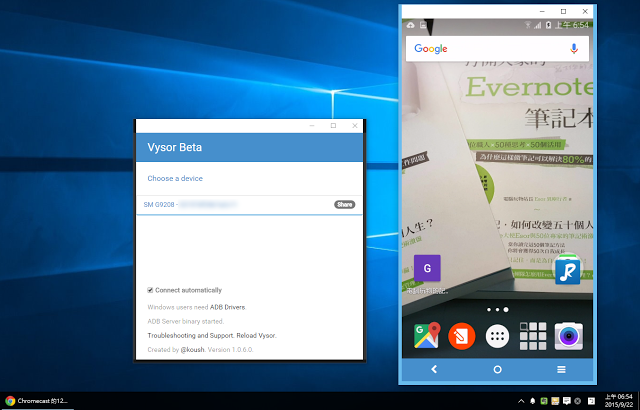Open the white input method tray icon
This screenshot has width=640, height=410.
click(591, 401)
